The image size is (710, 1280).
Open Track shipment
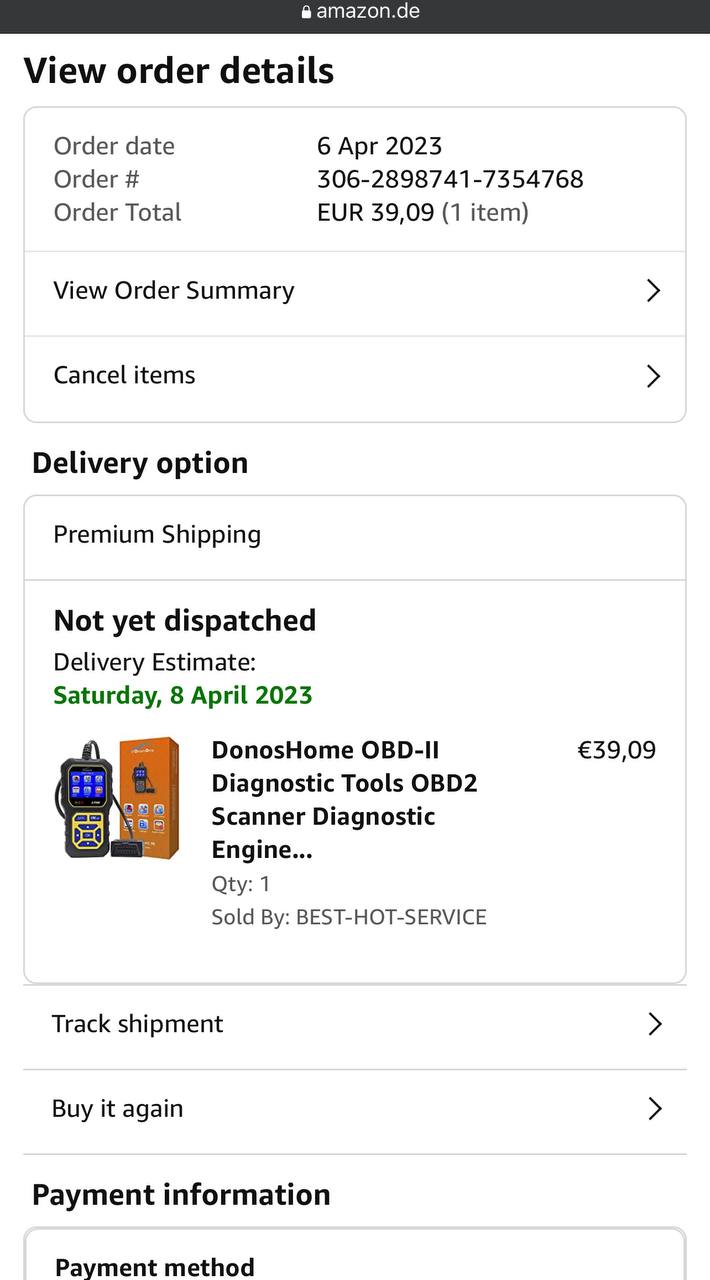138,1024
